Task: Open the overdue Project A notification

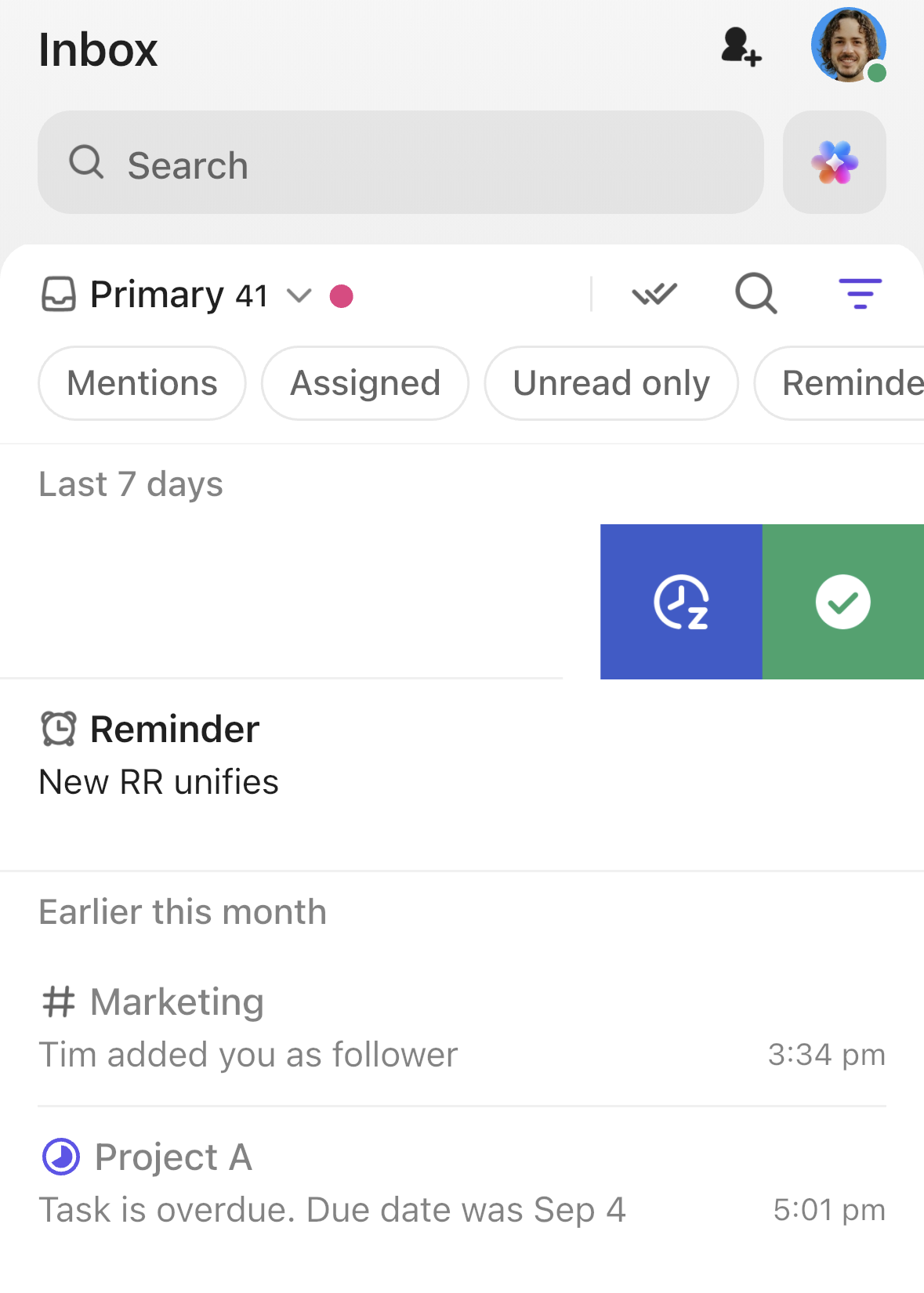Action: 313,1183
